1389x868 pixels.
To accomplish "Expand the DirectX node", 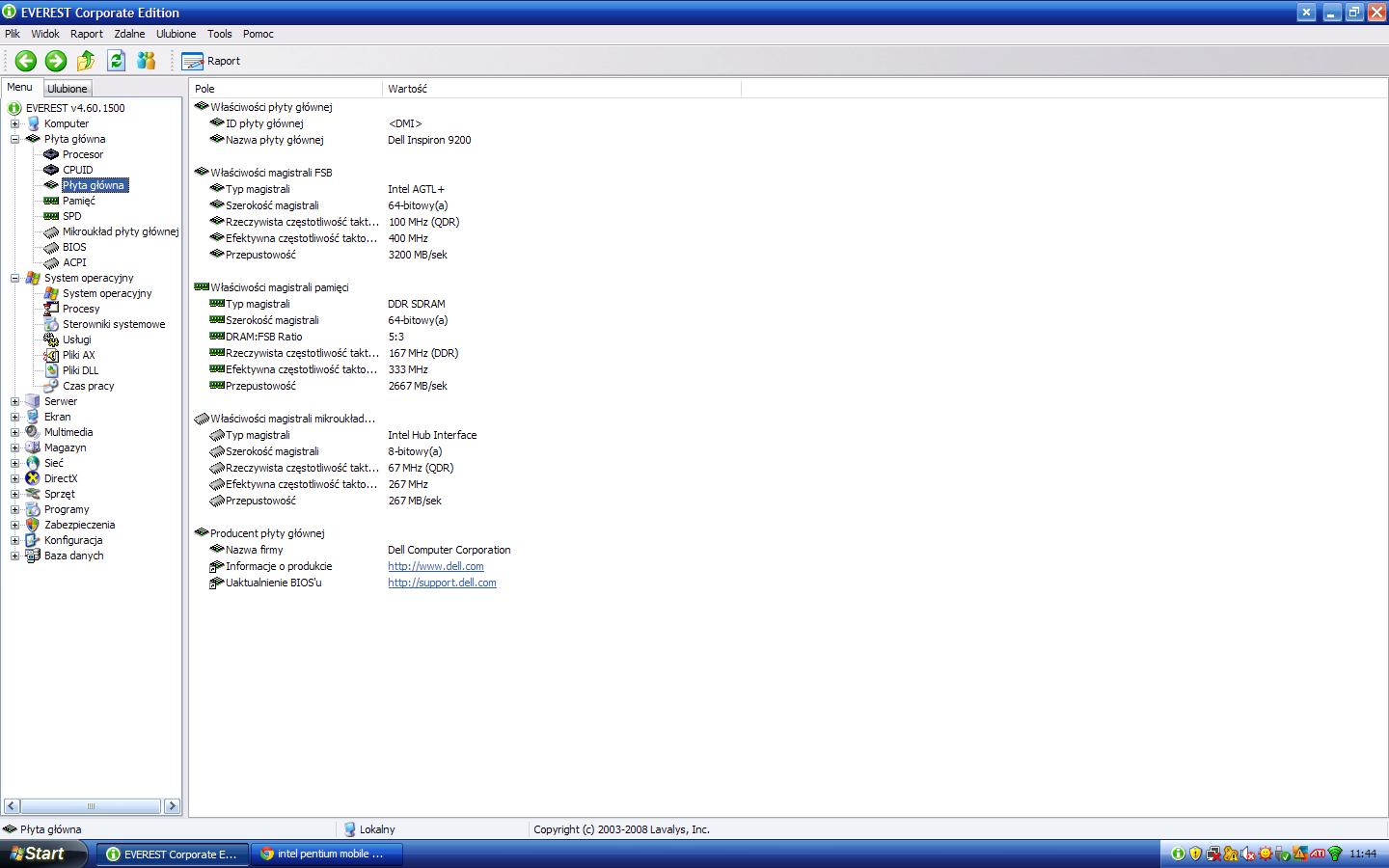I will [x=14, y=478].
